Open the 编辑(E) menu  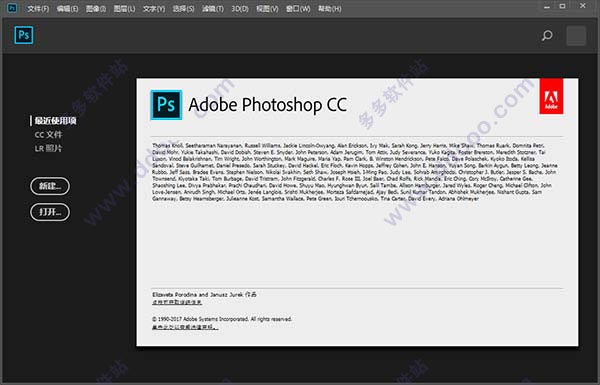[x=67, y=8]
